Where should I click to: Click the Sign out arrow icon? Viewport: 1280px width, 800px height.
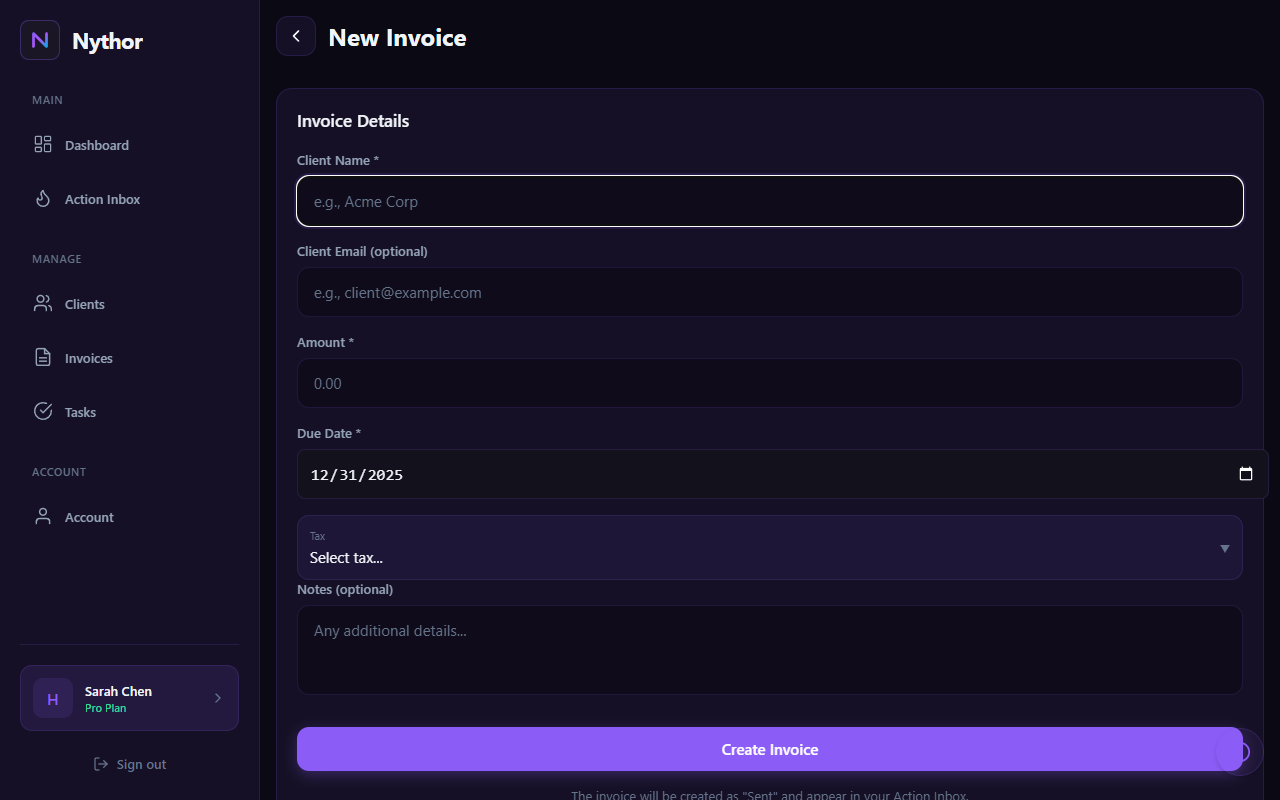101,764
